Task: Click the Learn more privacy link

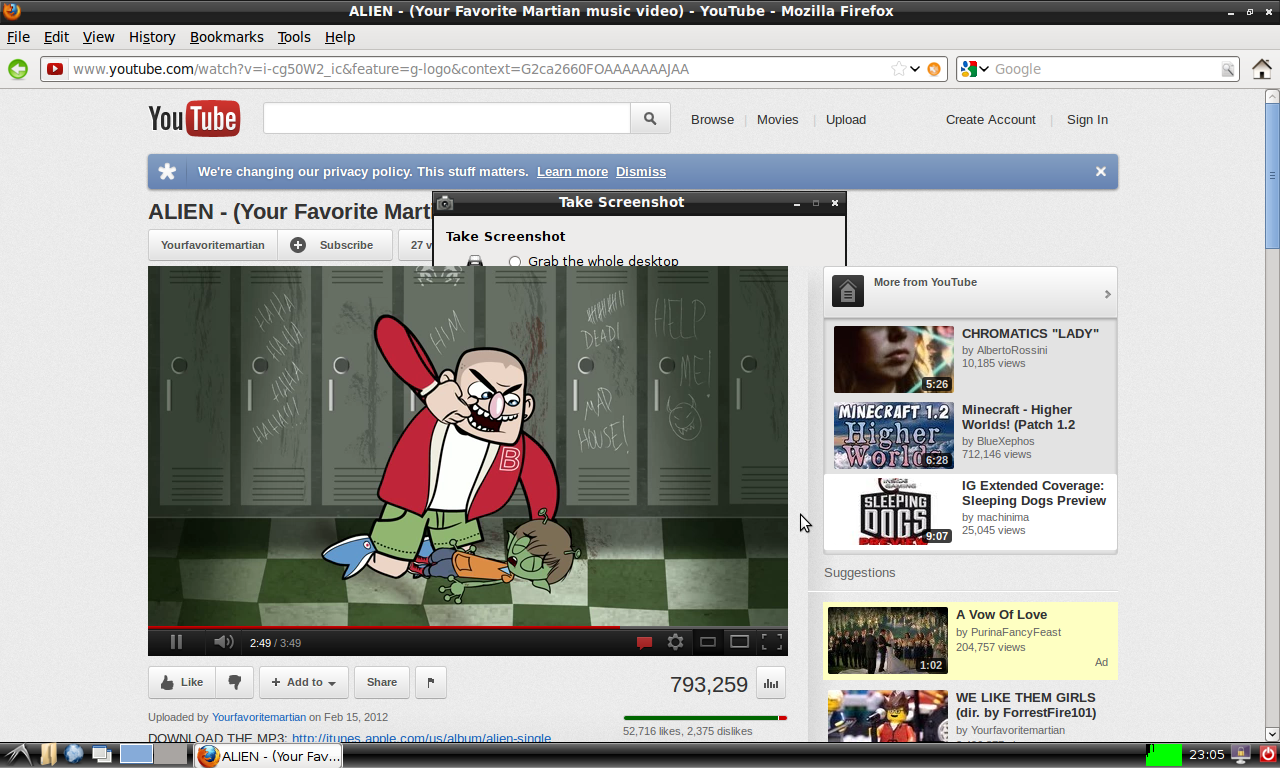Action: (x=572, y=171)
